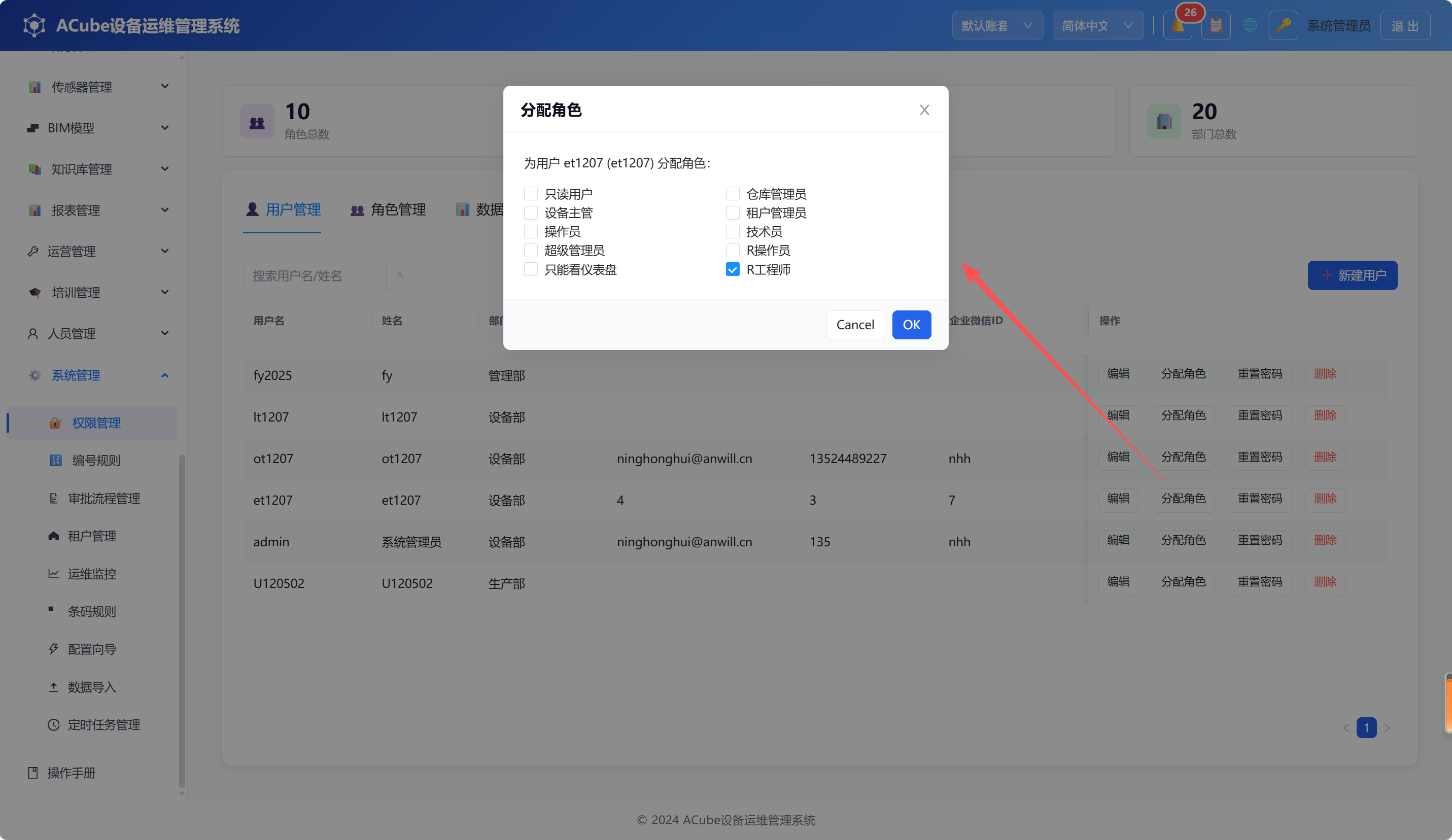Image resolution: width=1452 pixels, height=840 pixels.
Task: Check the 设备主管 role checkbox
Action: [x=531, y=213]
